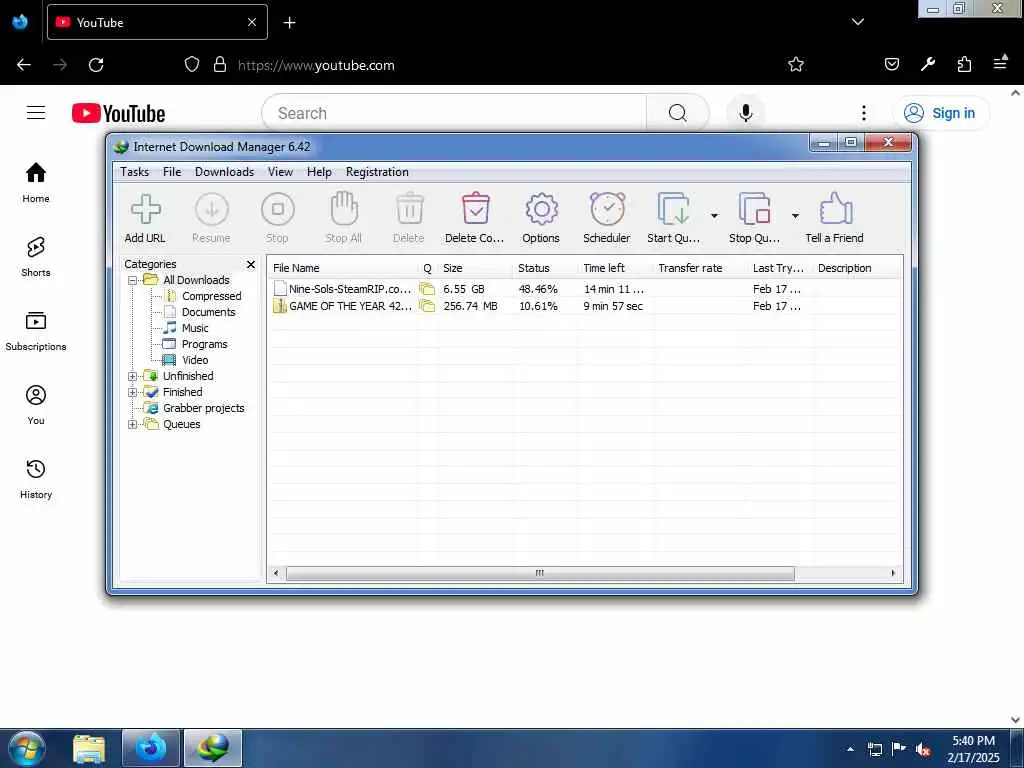
Task: Open YouTube Shorts in sidebar
Action: pos(36,257)
